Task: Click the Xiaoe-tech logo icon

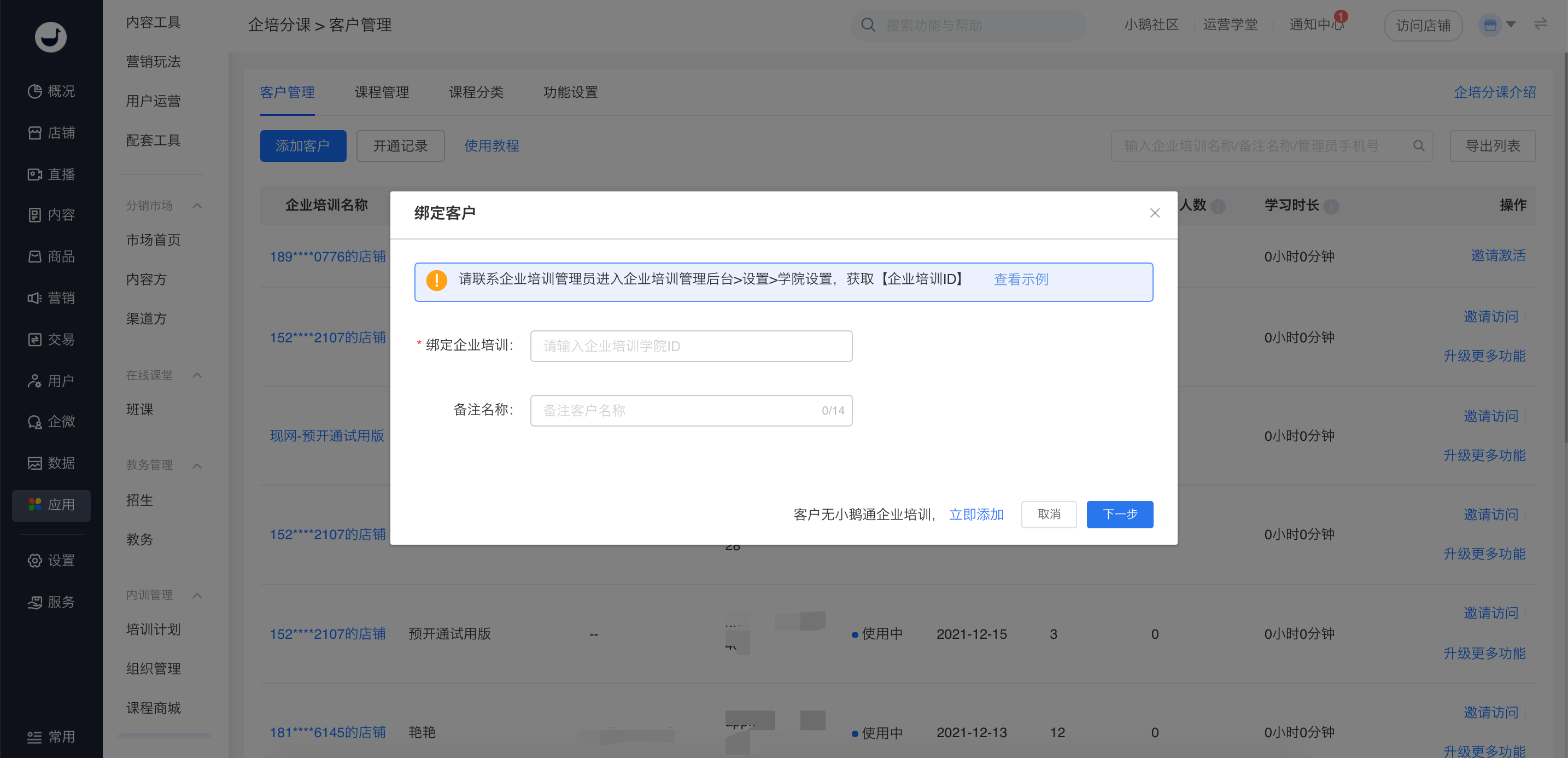Action: point(50,37)
